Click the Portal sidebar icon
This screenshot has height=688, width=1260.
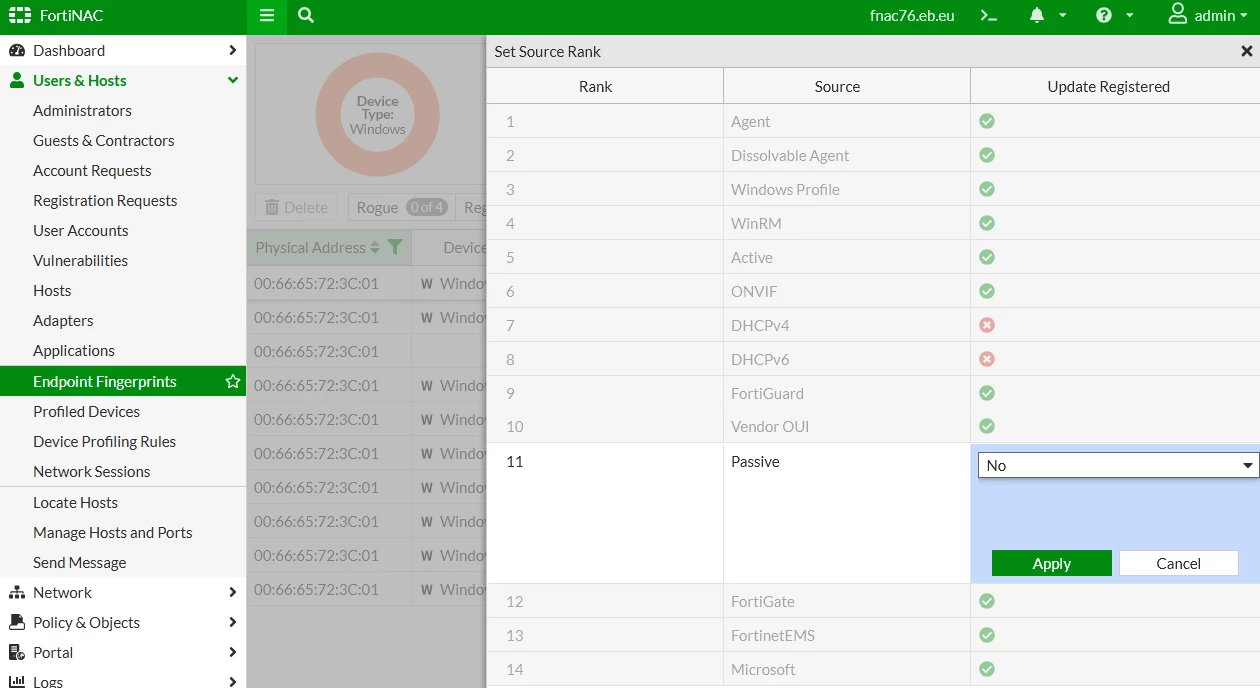point(17,652)
